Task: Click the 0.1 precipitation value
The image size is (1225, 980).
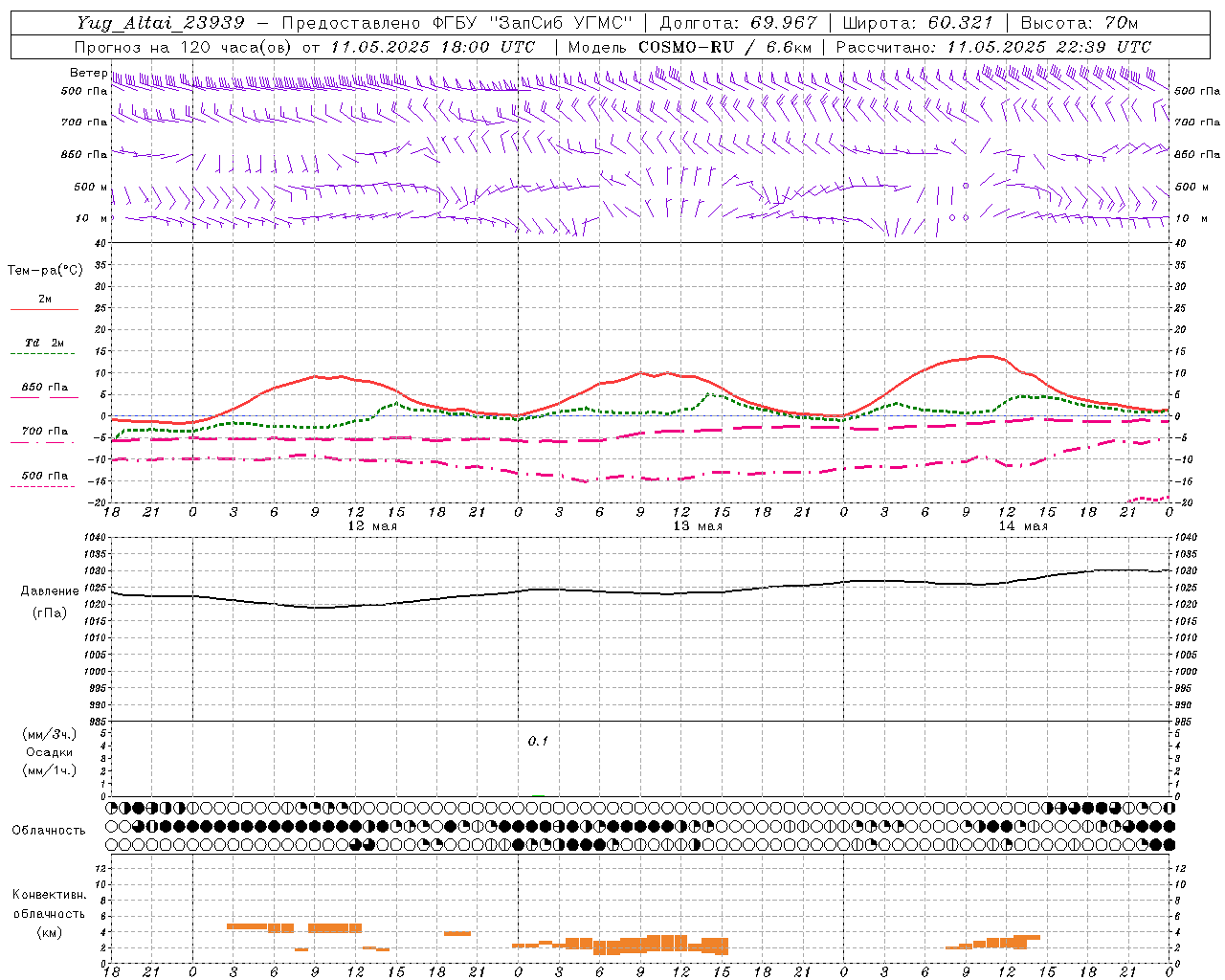Action: click(538, 741)
